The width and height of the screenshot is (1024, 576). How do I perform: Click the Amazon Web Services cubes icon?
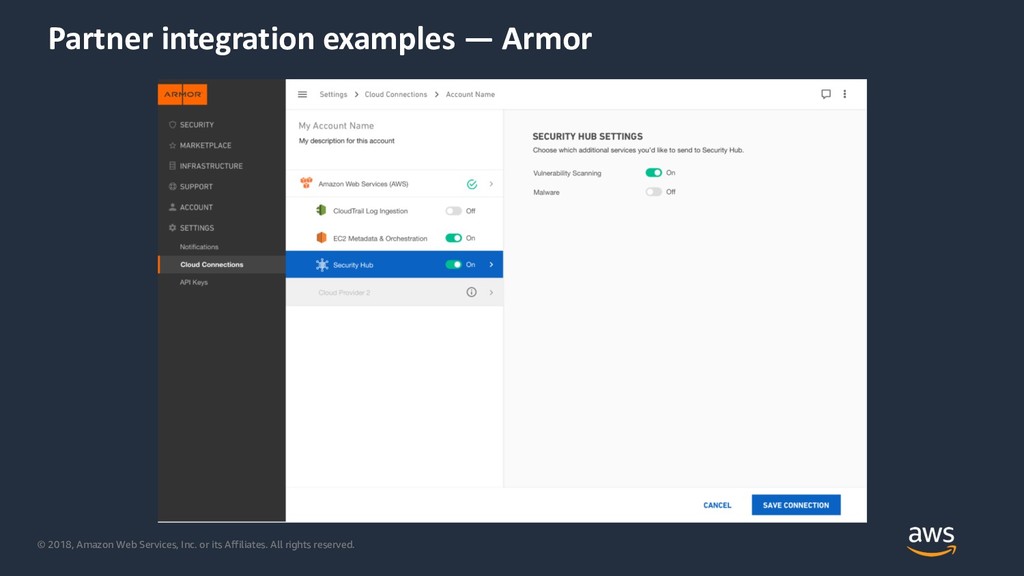[x=306, y=183]
